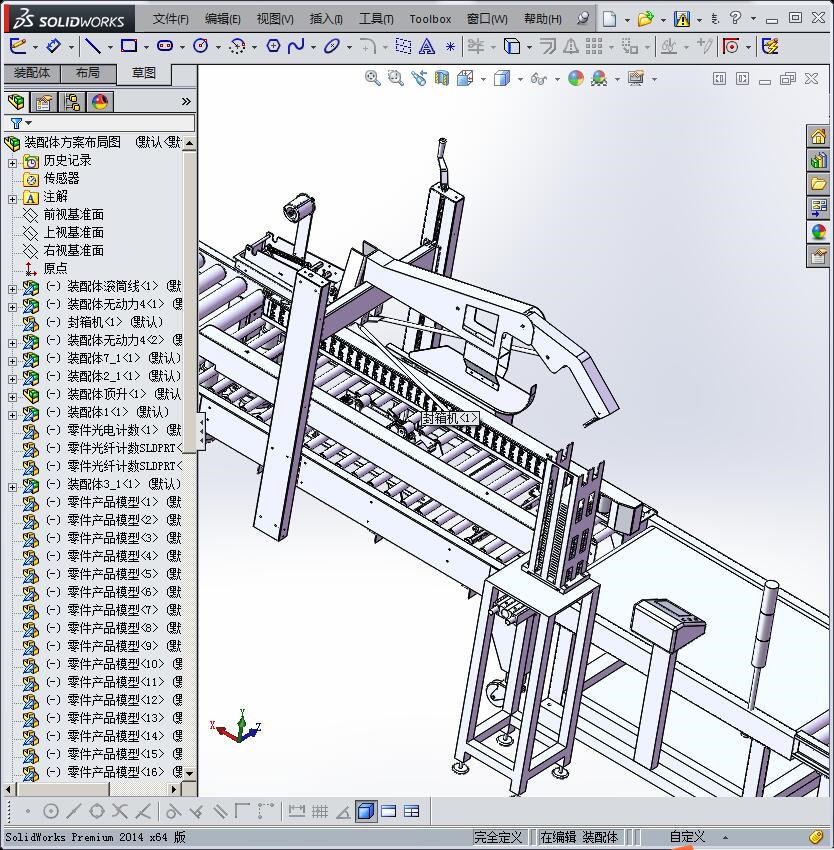The image size is (834, 850).
Task: Open the 插入 menu
Action: point(326,19)
